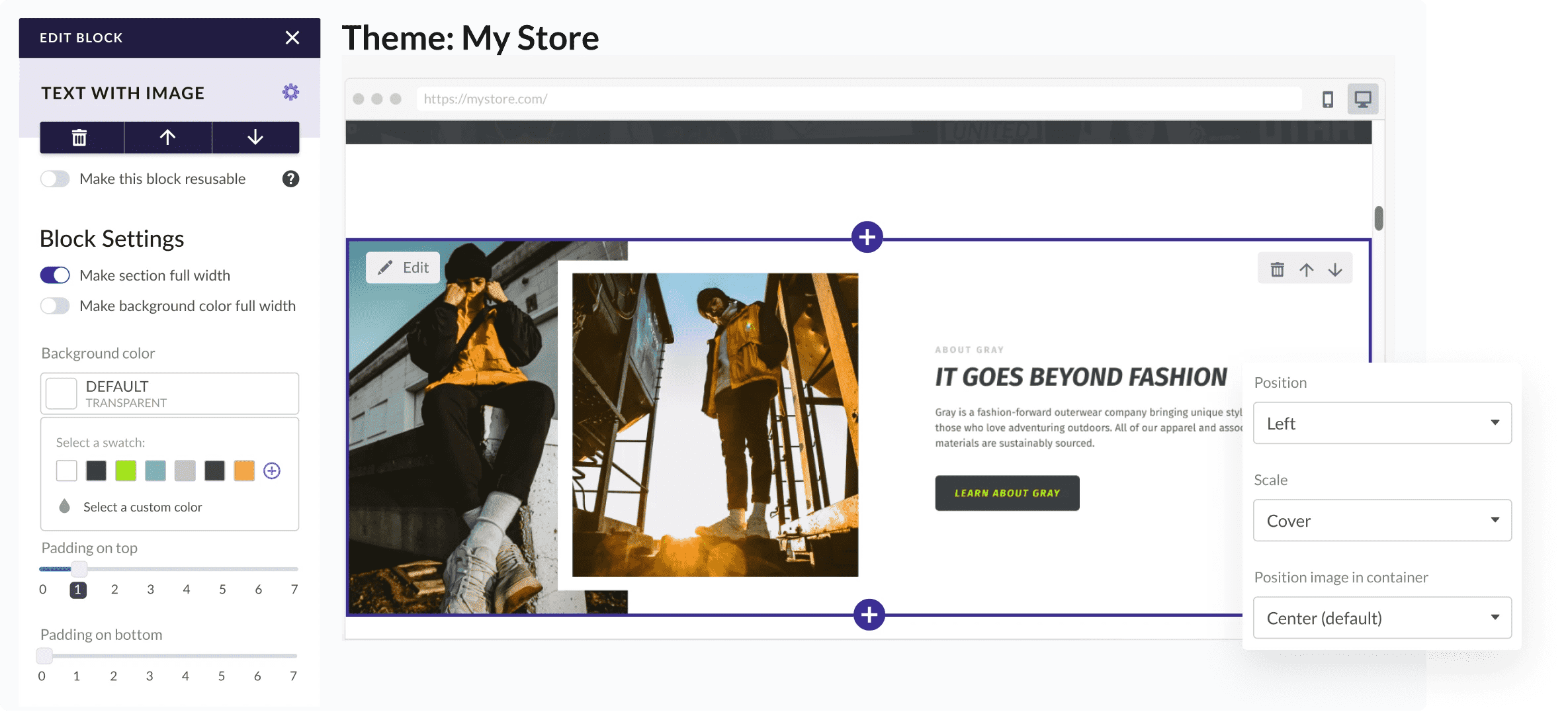Open the Text With Image settings gear
This screenshot has height=716, width=1568.
tap(291, 93)
